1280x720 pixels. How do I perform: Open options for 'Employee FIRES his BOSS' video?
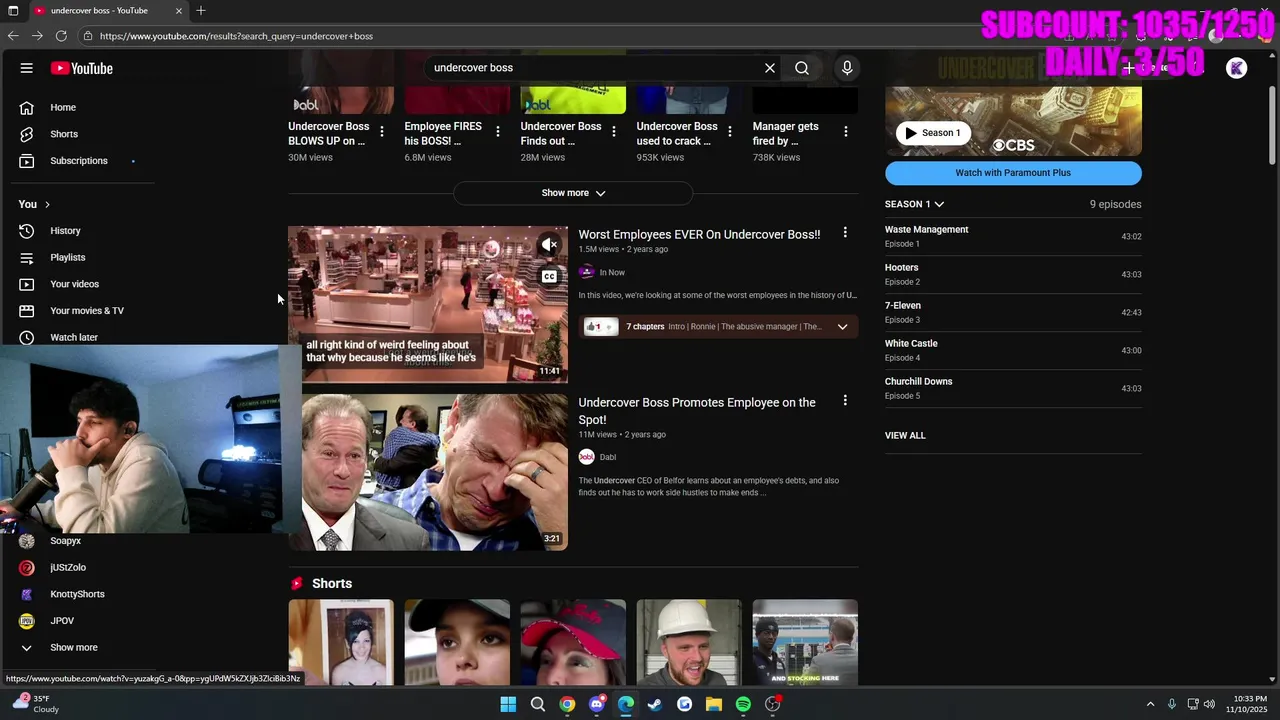(x=498, y=131)
